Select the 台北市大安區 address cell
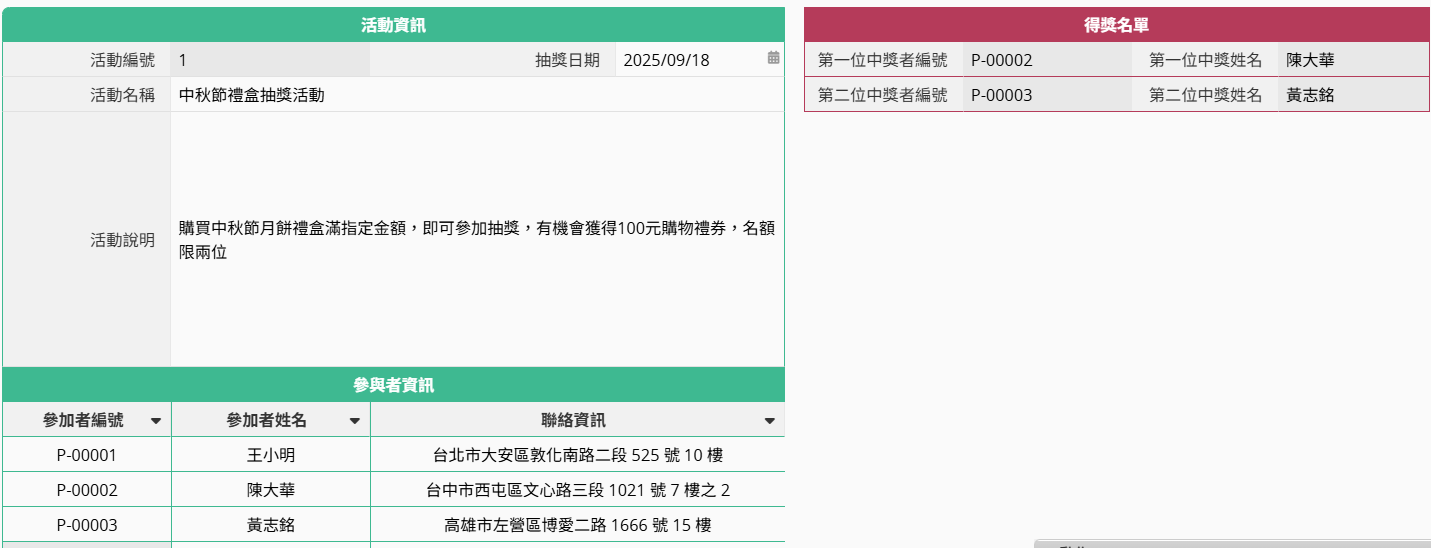The image size is (1431, 548). click(577, 456)
